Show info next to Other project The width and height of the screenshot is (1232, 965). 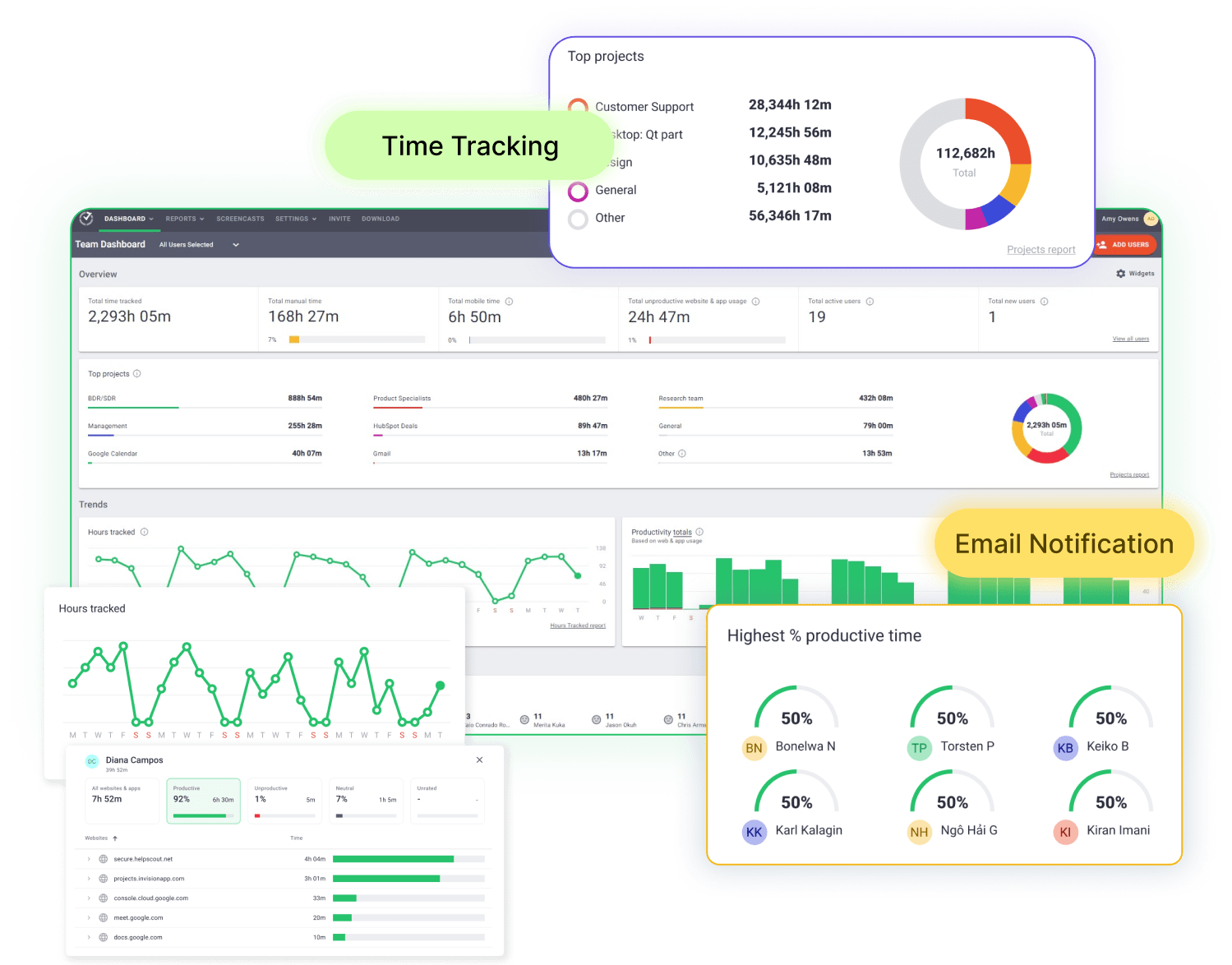click(682, 454)
